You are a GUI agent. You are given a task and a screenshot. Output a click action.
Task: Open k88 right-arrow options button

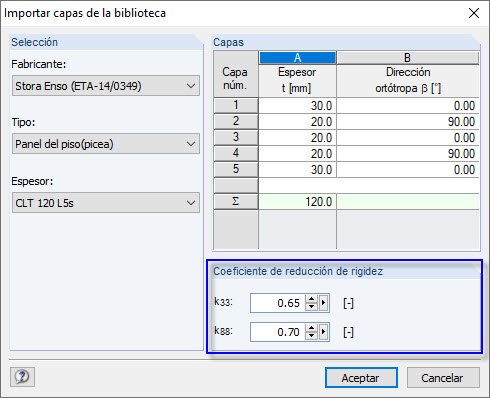coord(323,332)
